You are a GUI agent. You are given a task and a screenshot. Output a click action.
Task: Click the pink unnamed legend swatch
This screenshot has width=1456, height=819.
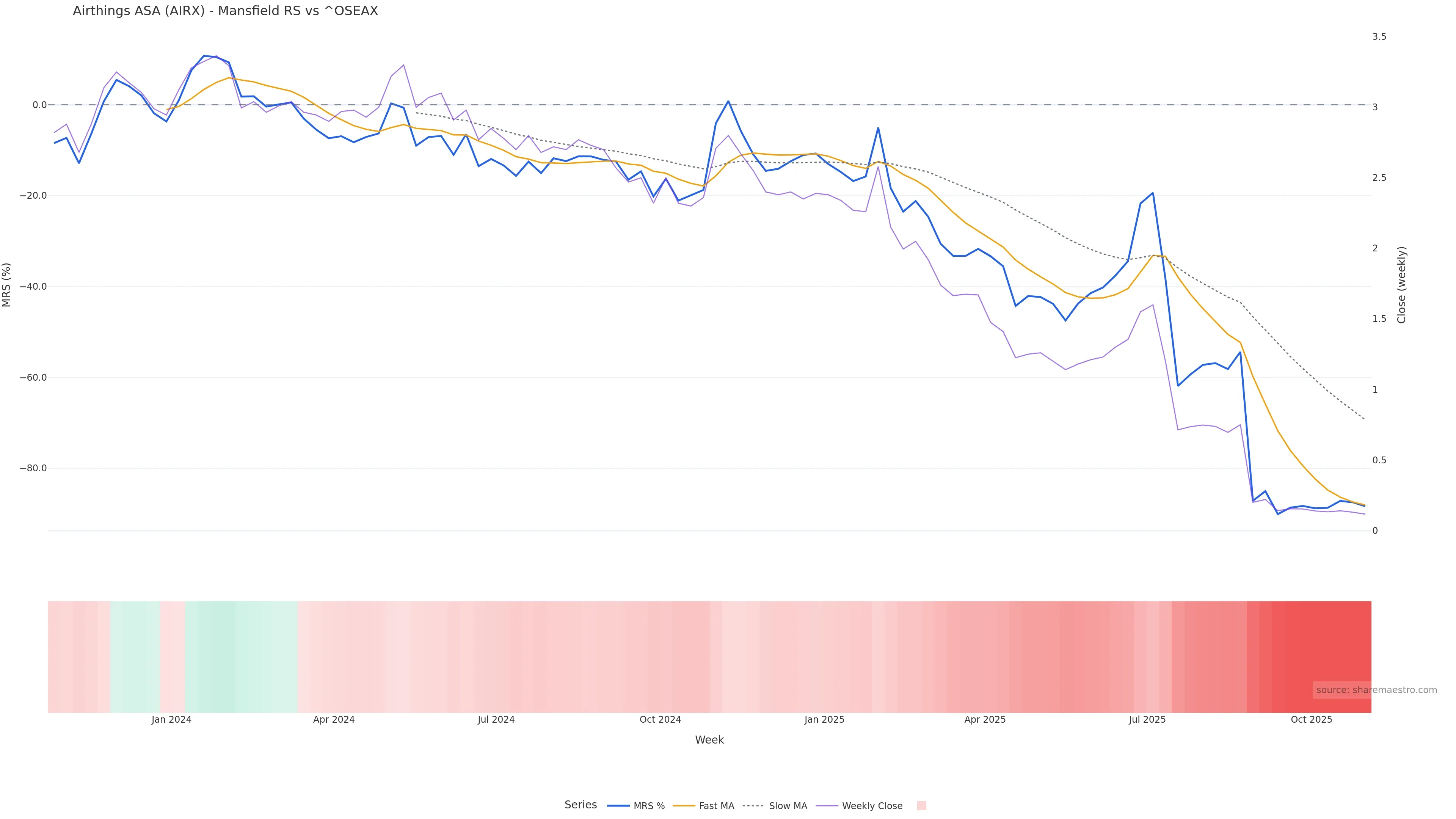tap(921, 806)
